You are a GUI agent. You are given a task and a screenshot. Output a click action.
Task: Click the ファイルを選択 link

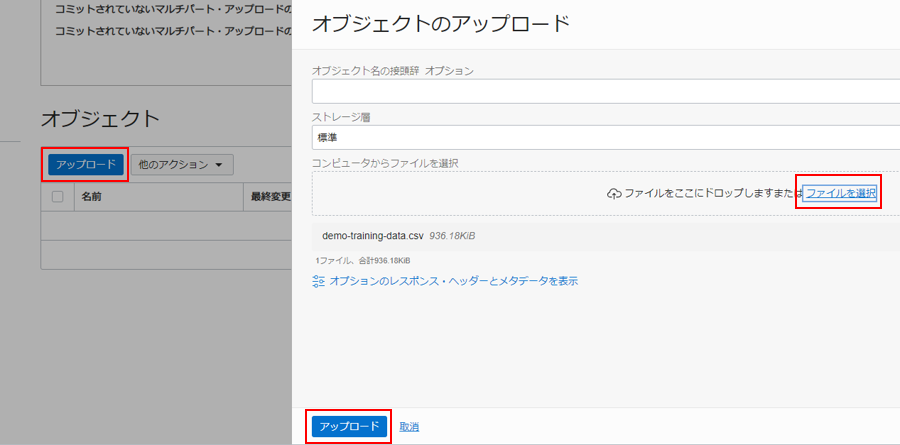(840, 193)
